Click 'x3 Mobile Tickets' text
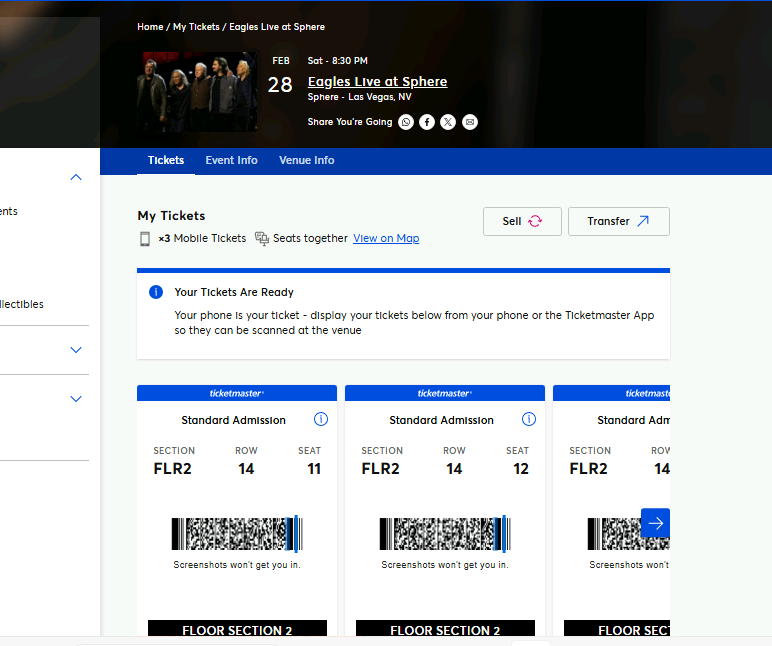This screenshot has height=646, width=772. (202, 238)
